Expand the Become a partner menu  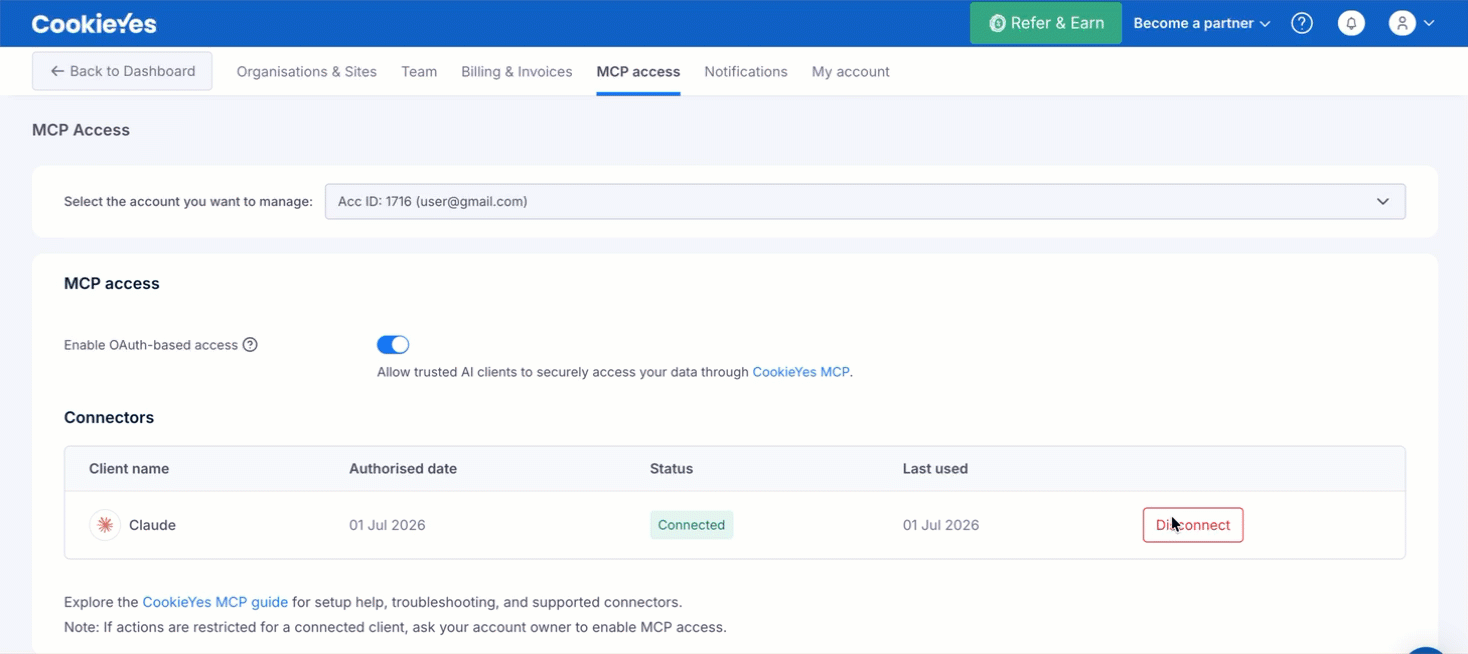tap(1202, 23)
